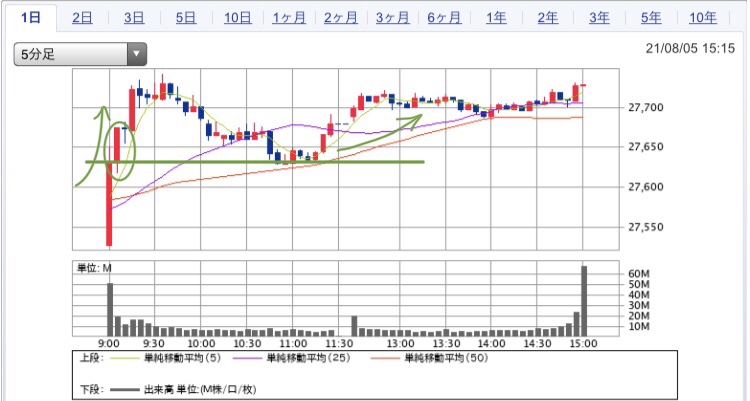Click the 11:30 time axis label
This screenshot has height=401, width=750.
pos(339,344)
